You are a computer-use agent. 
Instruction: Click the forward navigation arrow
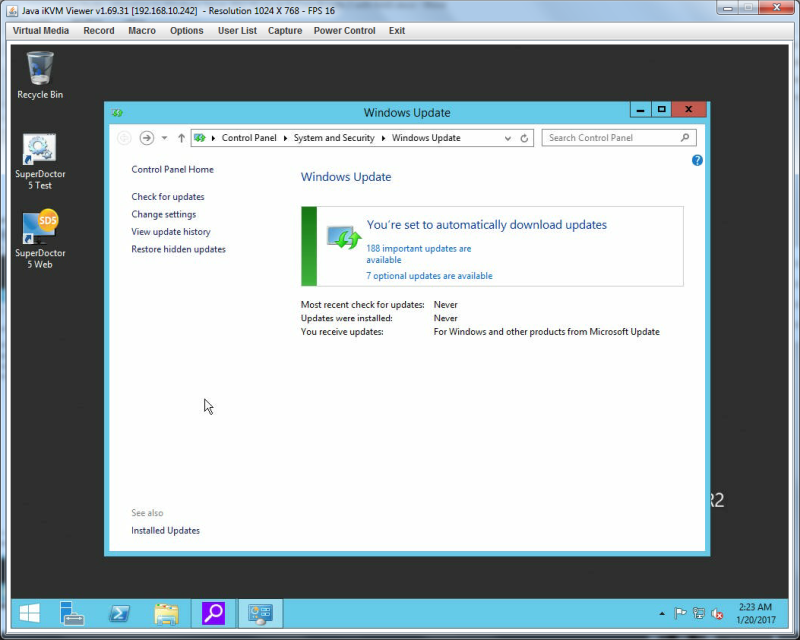click(x=146, y=138)
